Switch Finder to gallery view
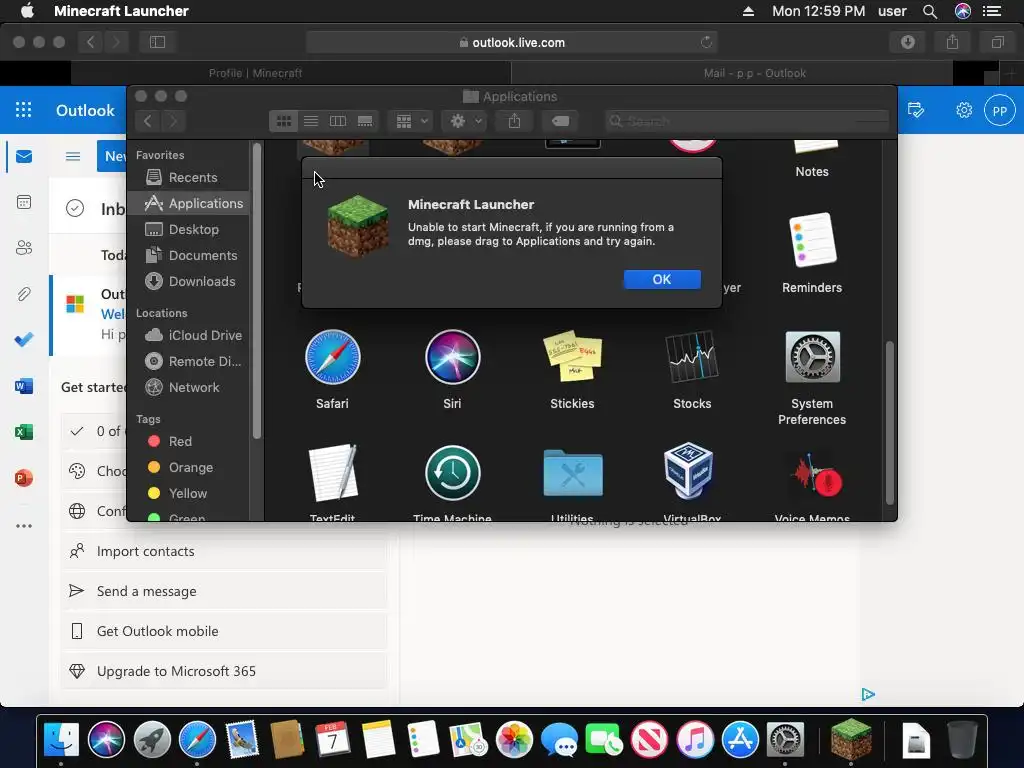Image resolution: width=1024 pixels, height=768 pixels. coord(365,121)
